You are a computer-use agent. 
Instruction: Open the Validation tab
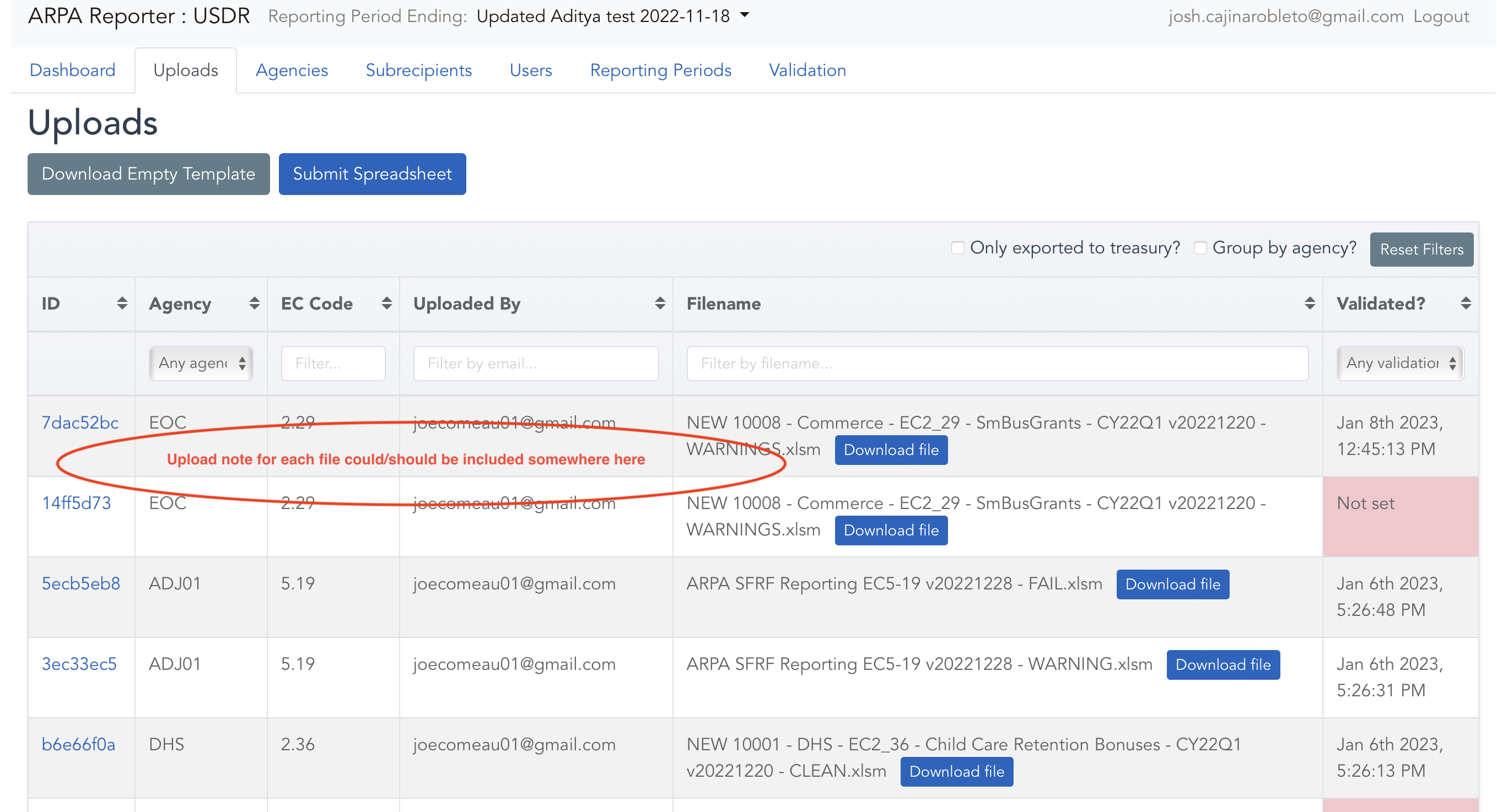[x=807, y=70]
